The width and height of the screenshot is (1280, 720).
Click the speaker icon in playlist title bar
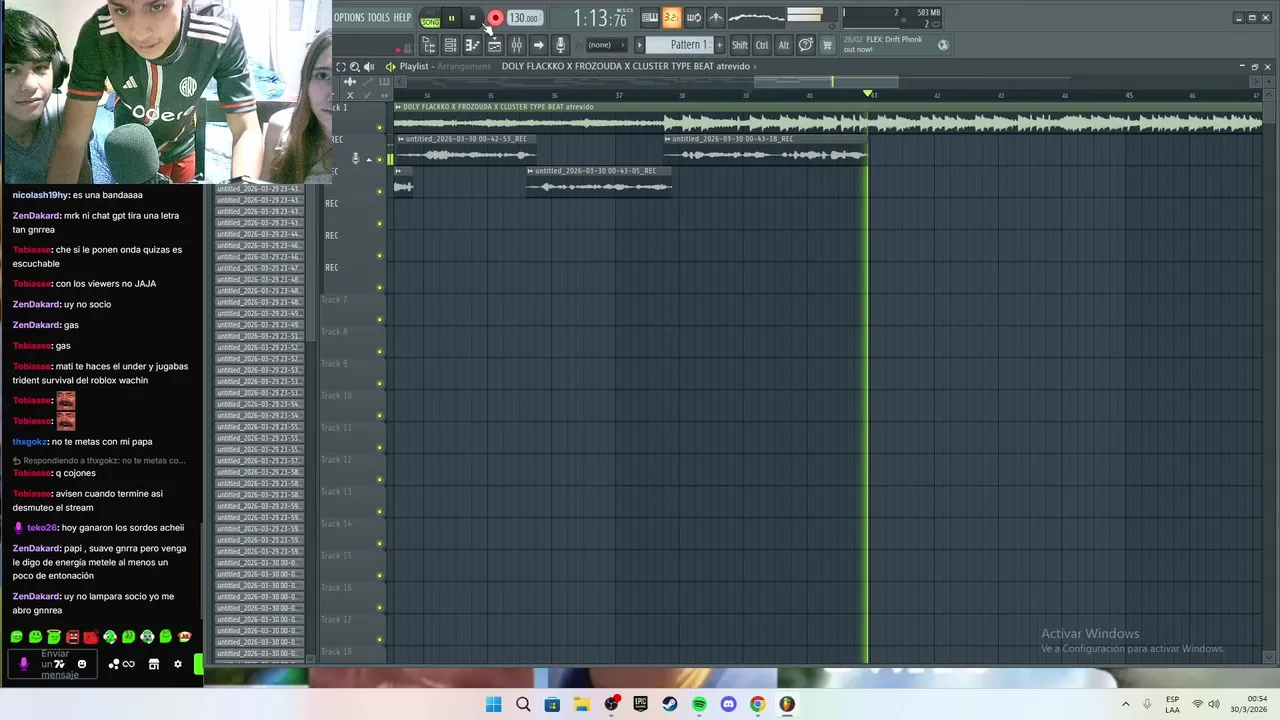[368, 66]
